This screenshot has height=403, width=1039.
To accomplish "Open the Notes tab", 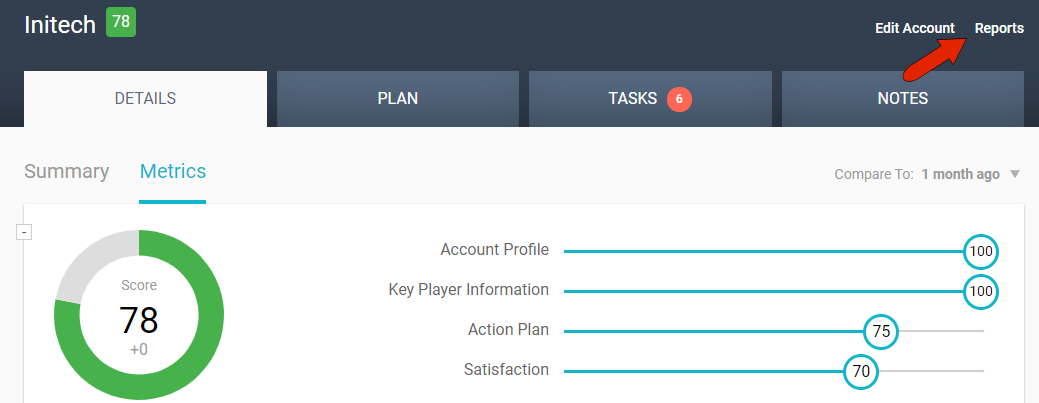I will [902, 99].
